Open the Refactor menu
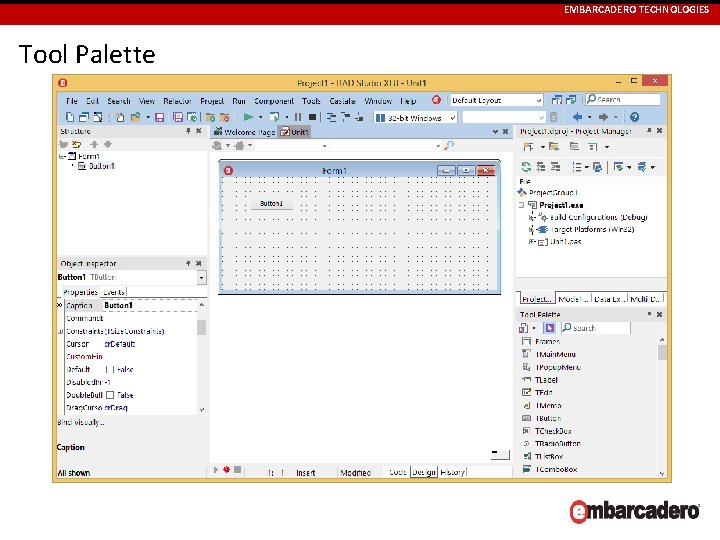The width and height of the screenshot is (720, 540). tap(177, 101)
